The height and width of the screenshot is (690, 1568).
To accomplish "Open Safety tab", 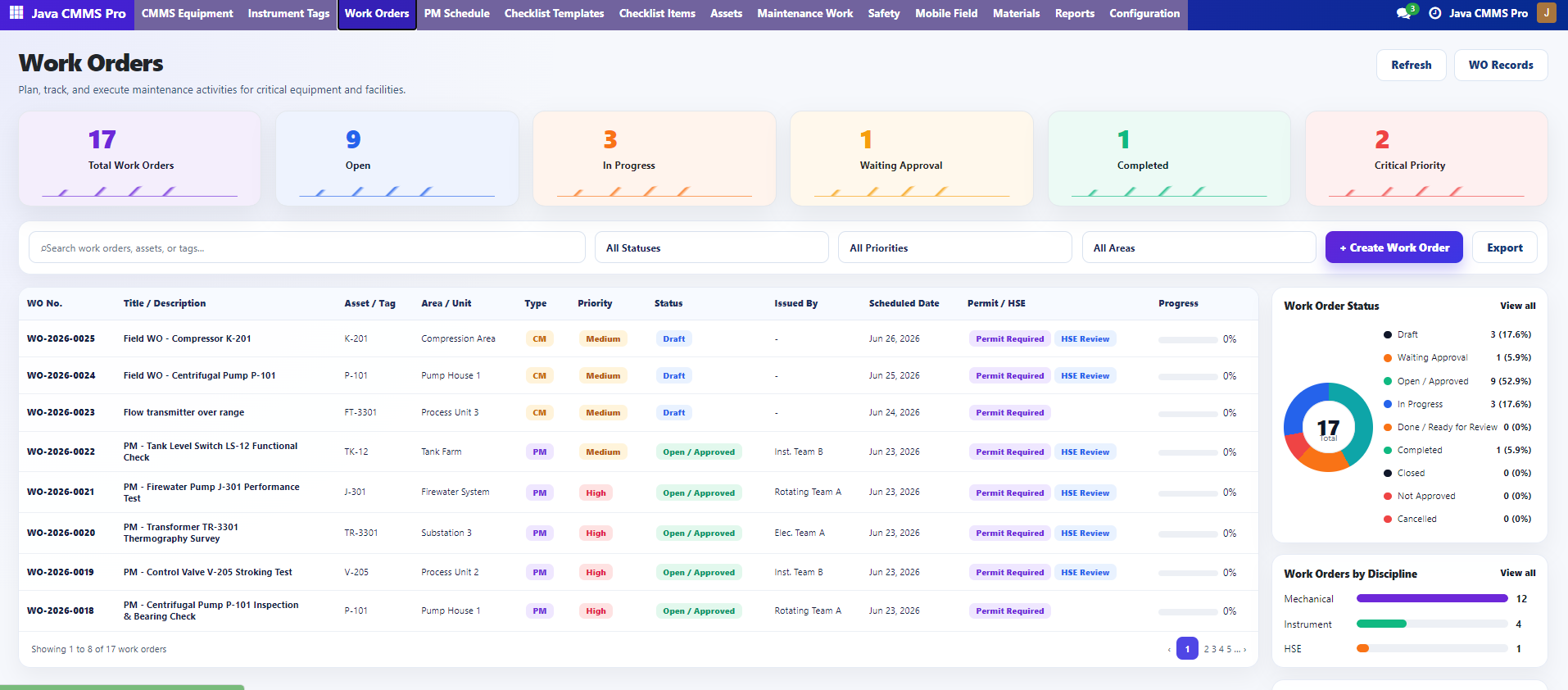I will point(883,13).
